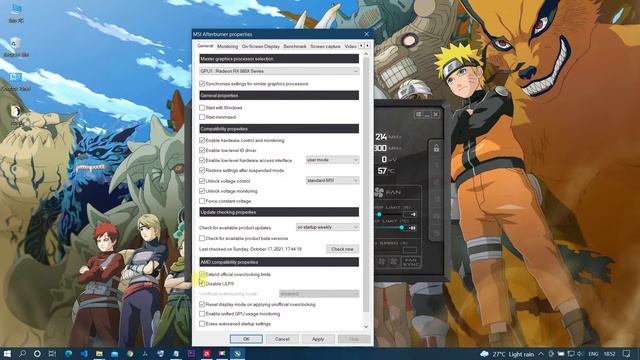The height and width of the screenshot is (360, 640).
Task: Launch Chrome from the taskbar
Action: coord(130,353)
